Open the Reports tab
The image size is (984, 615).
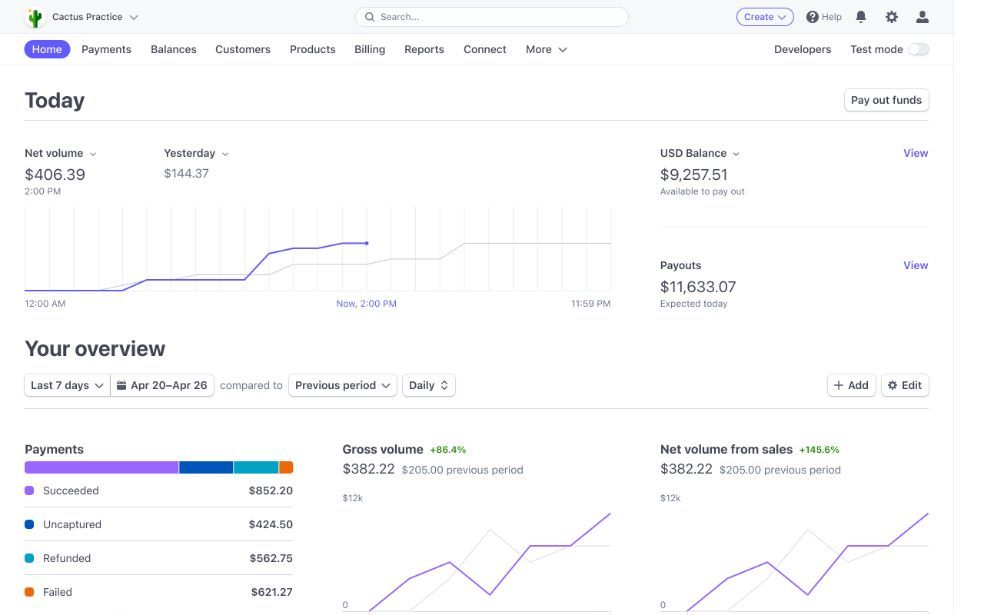424,49
